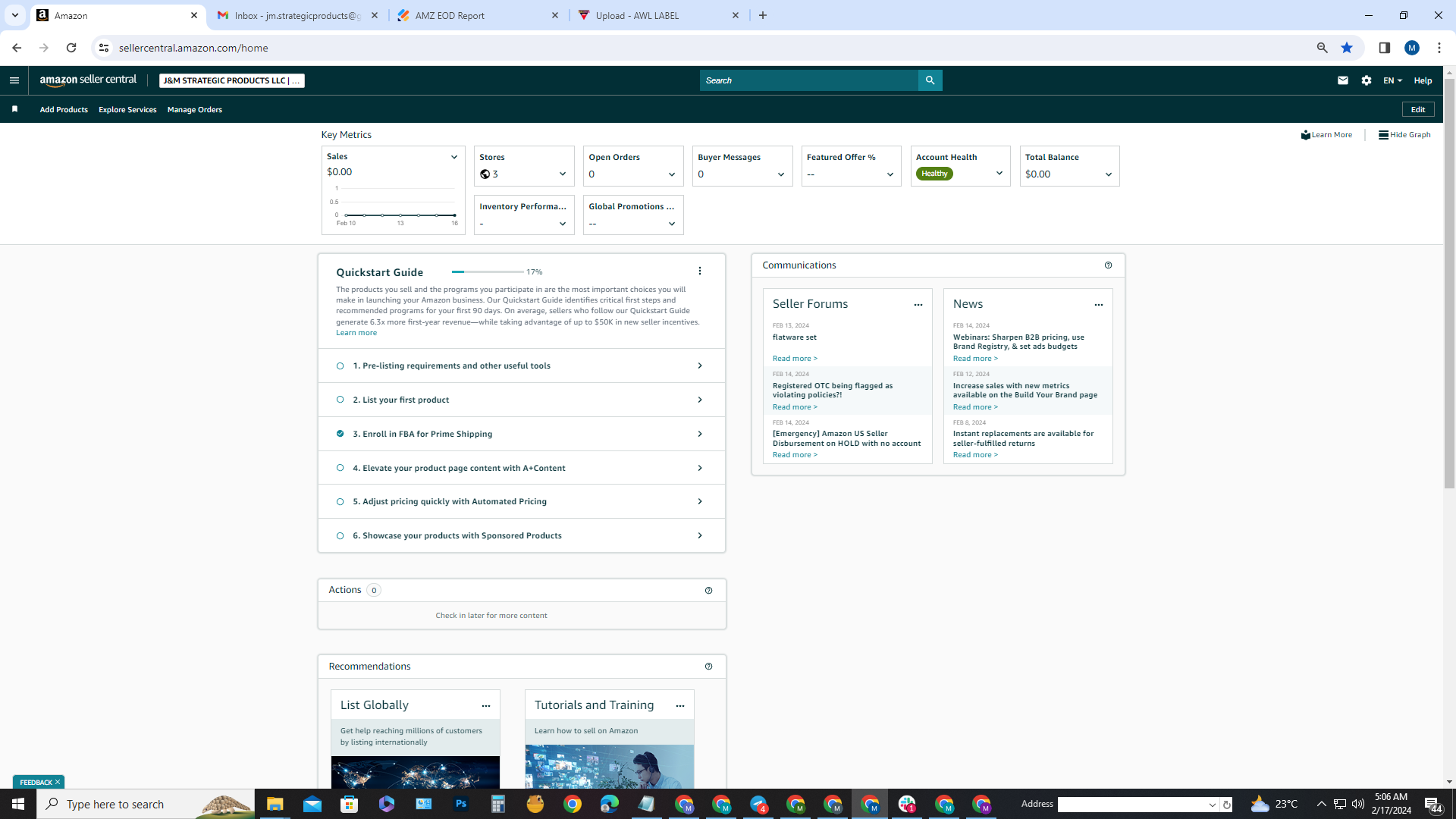Screen dimensions: 1456x819
Task: Open the Seller Central hamburger menu
Action: pos(14,80)
